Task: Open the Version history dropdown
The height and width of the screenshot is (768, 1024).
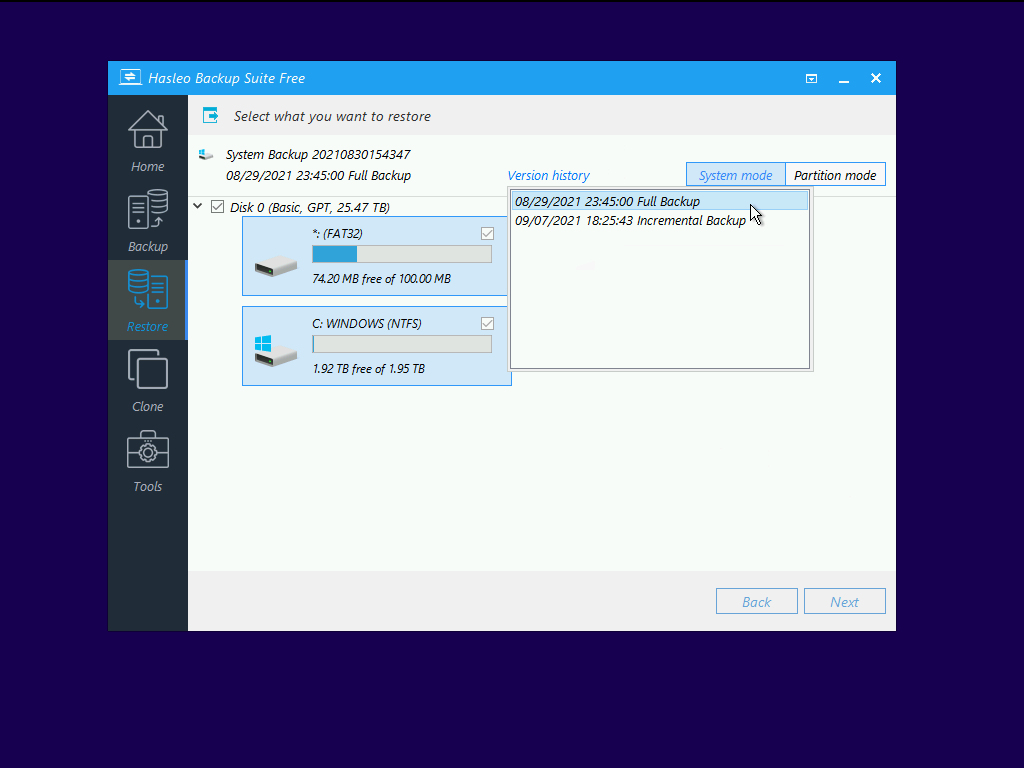Action: pyautogui.click(x=548, y=176)
